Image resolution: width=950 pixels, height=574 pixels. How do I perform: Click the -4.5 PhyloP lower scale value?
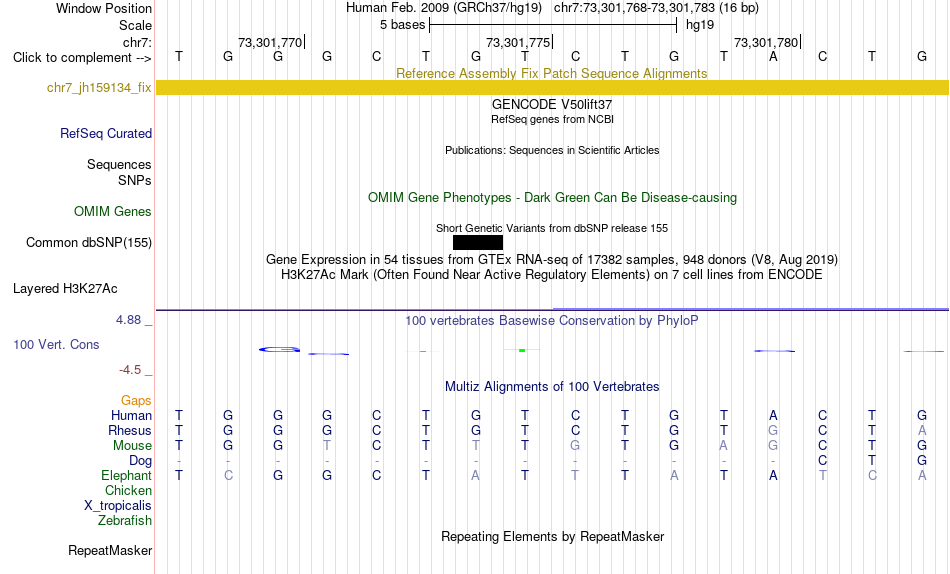[x=130, y=370]
